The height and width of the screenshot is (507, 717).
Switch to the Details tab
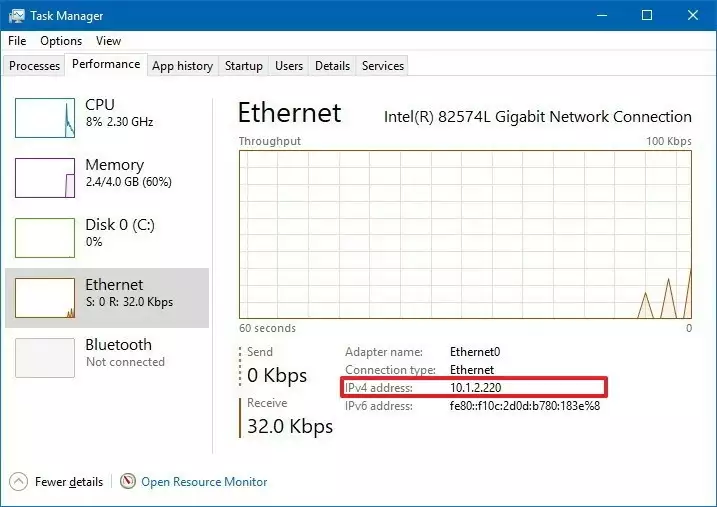click(x=332, y=66)
